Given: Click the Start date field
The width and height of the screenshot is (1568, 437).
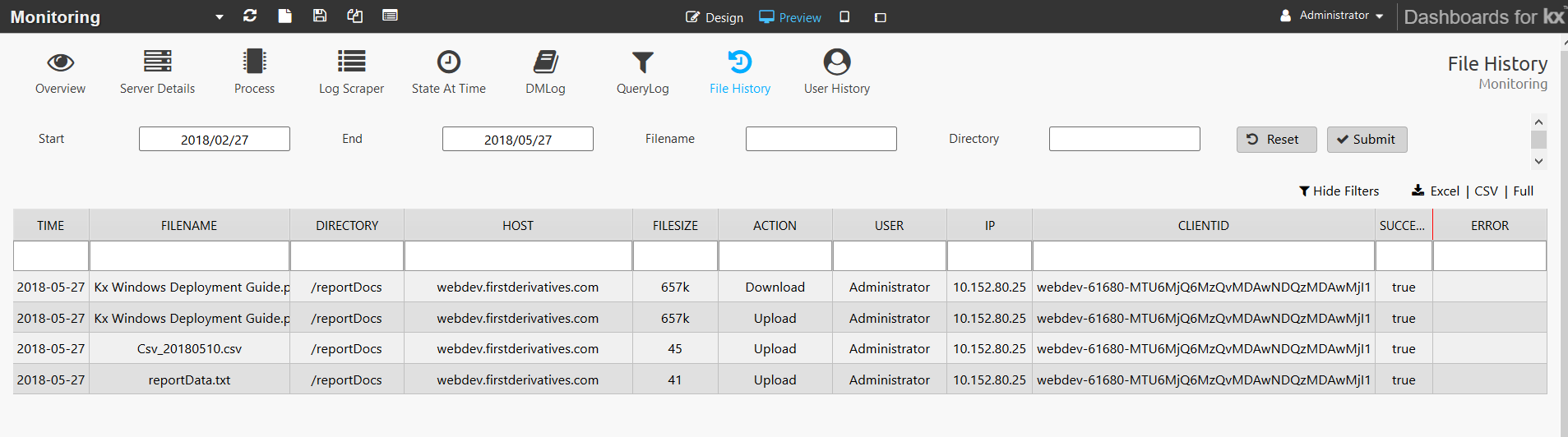Looking at the screenshot, I should [215, 139].
